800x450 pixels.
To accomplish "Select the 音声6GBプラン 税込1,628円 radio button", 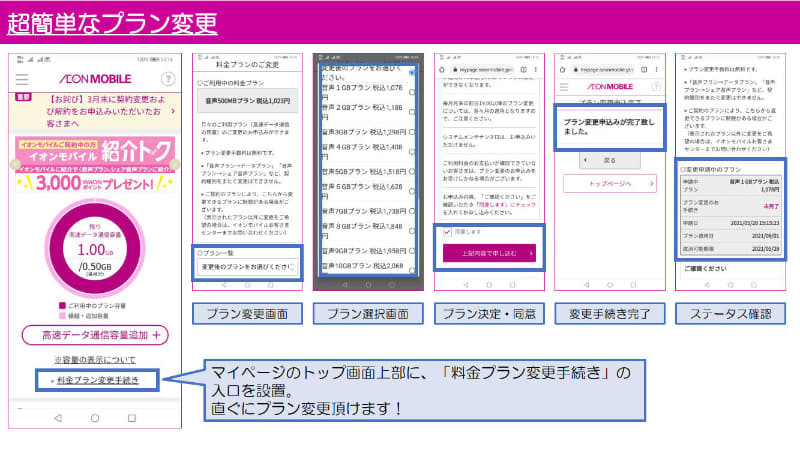I will point(412,191).
